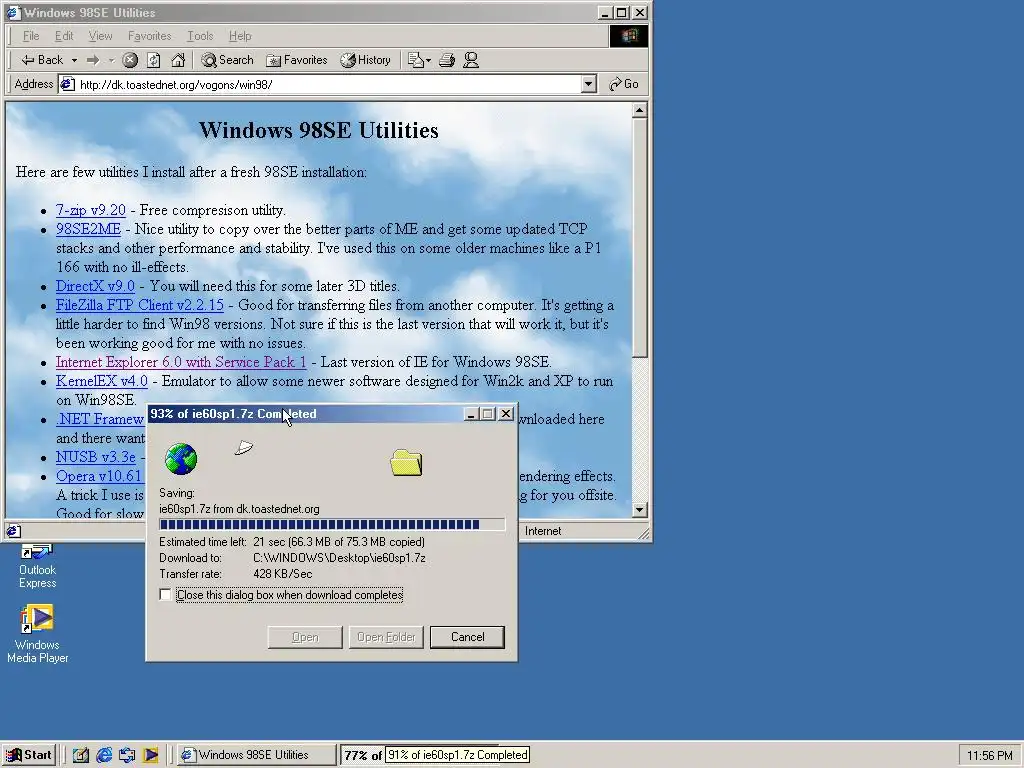The width and height of the screenshot is (1024, 768).
Task: Open the Help menu
Action: point(240,36)
